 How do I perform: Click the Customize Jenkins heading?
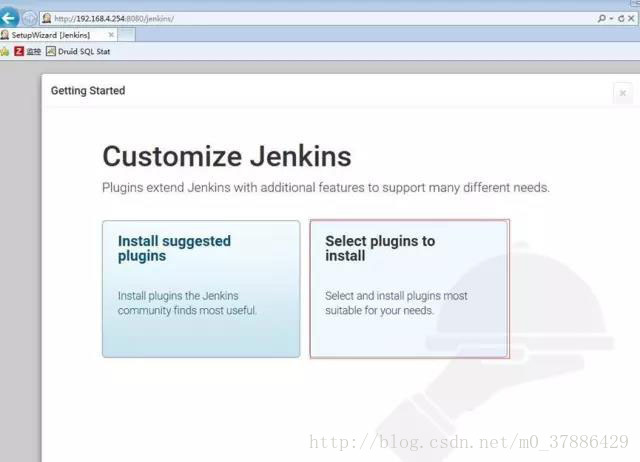227,156
